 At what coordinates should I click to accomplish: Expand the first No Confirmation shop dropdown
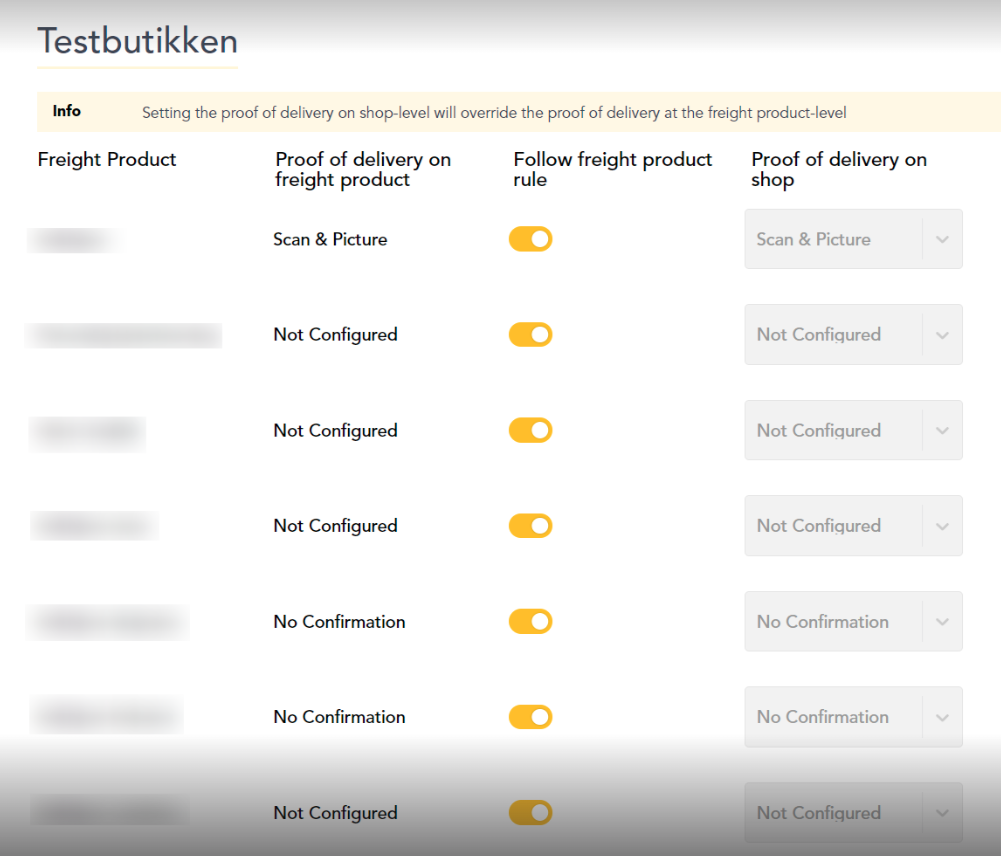(854, 622)
